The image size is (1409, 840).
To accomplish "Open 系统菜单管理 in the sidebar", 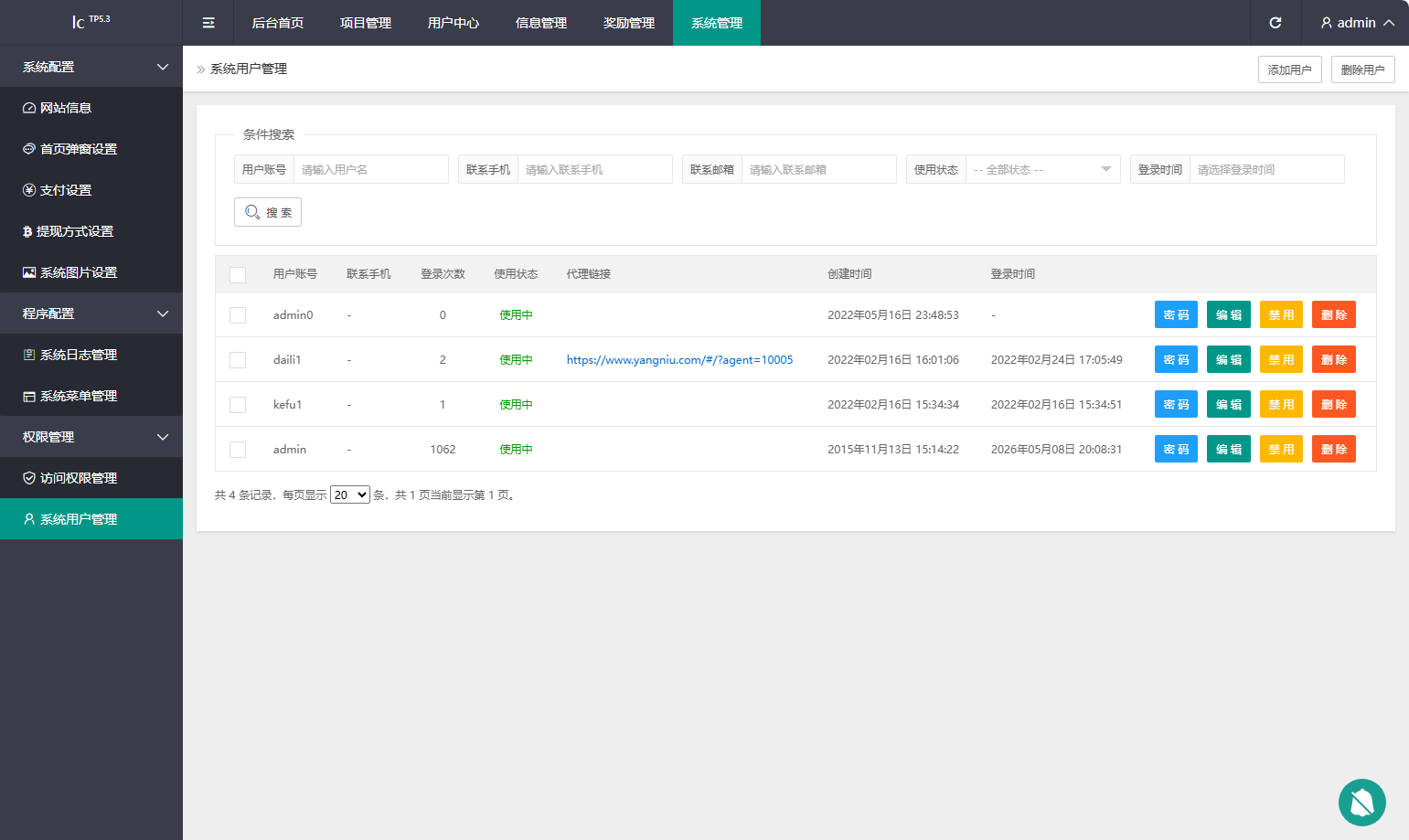I will [x=91, y=396].
